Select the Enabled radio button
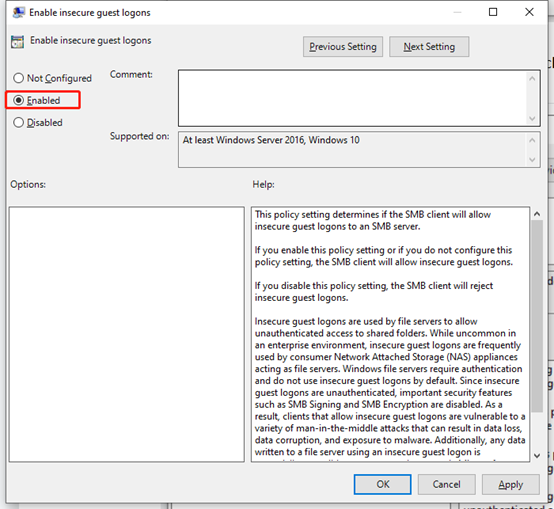Viewport: 554px width, 509px height. tap(37, 100)
